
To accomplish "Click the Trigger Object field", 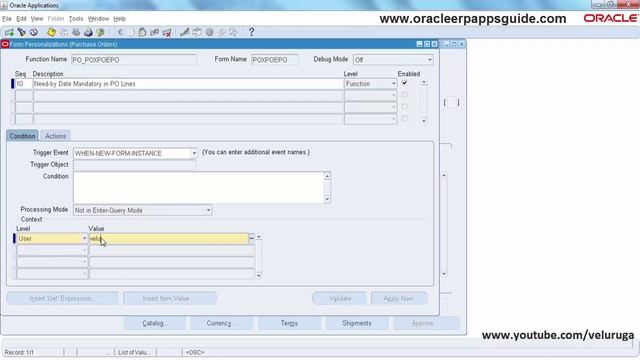I will pos(135,164).
